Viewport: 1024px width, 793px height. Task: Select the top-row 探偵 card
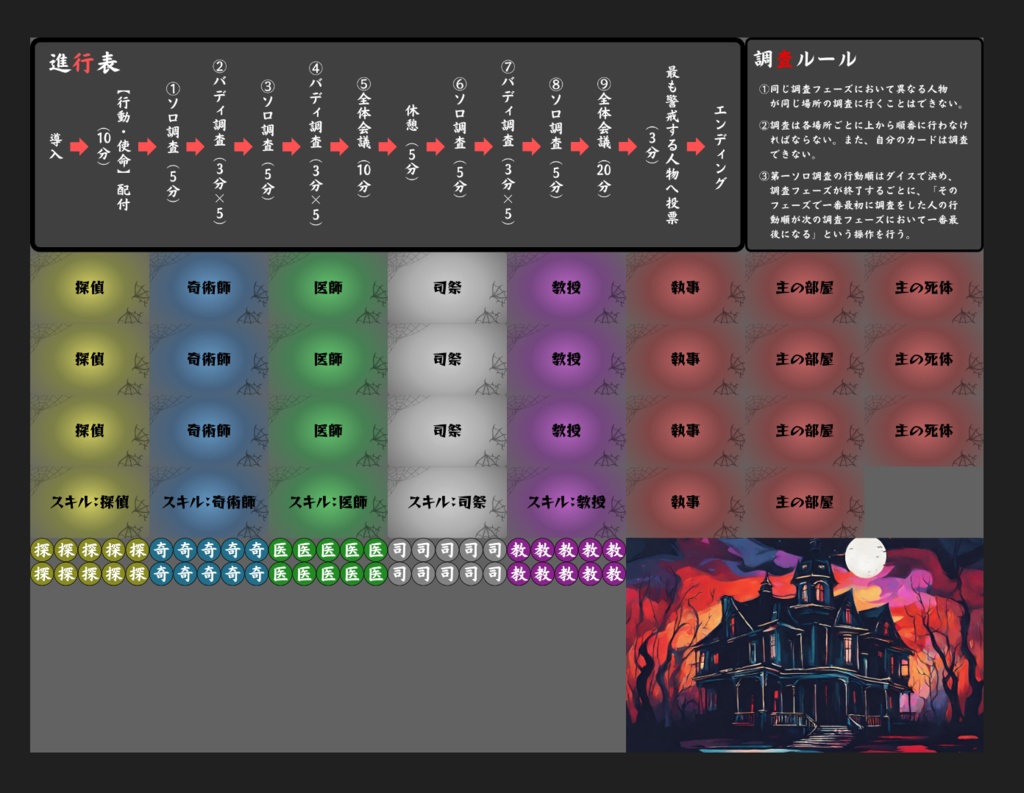coord(89,288)
